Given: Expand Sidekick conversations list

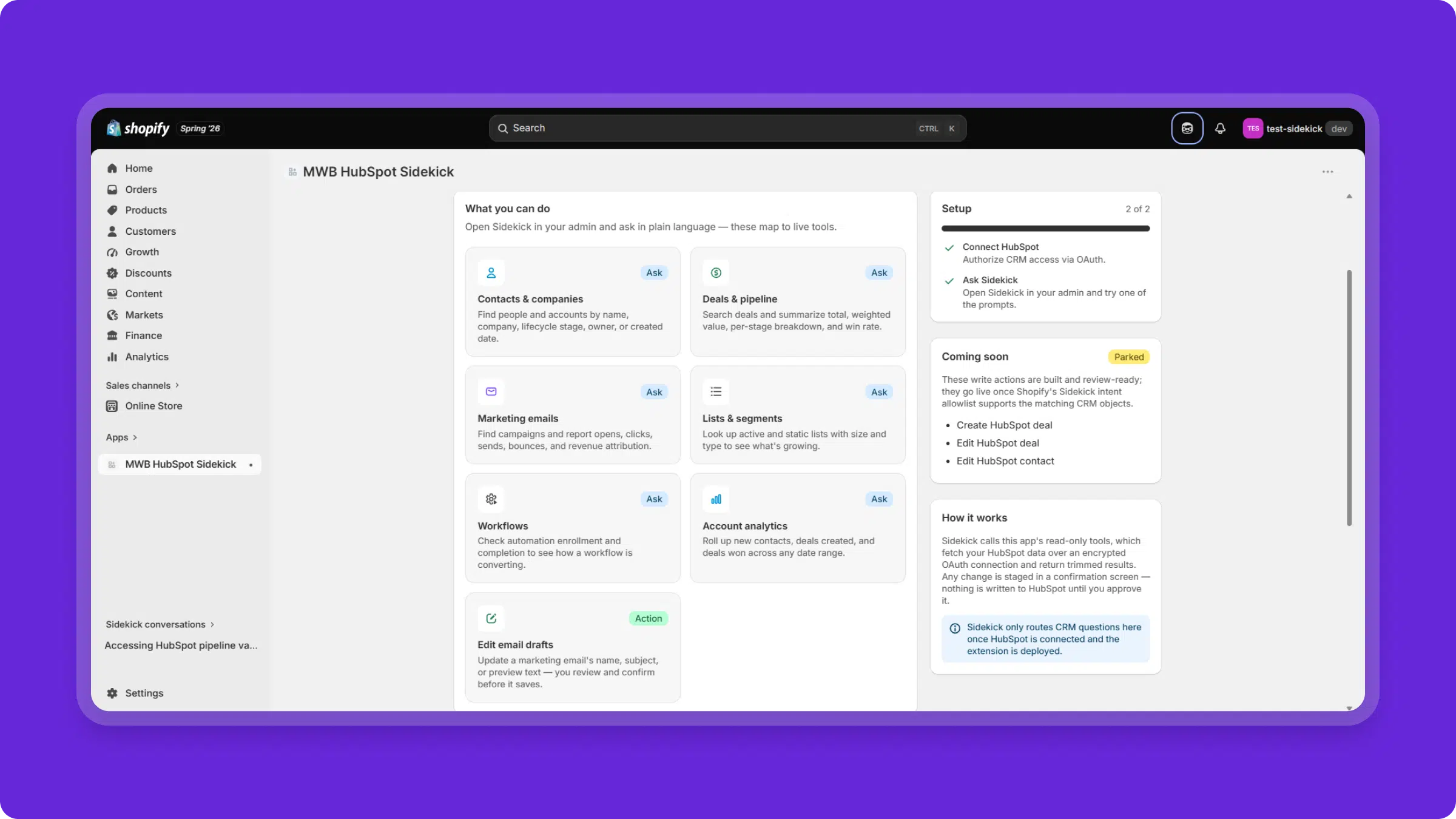Looking at the screenshot, I should 160,624.
